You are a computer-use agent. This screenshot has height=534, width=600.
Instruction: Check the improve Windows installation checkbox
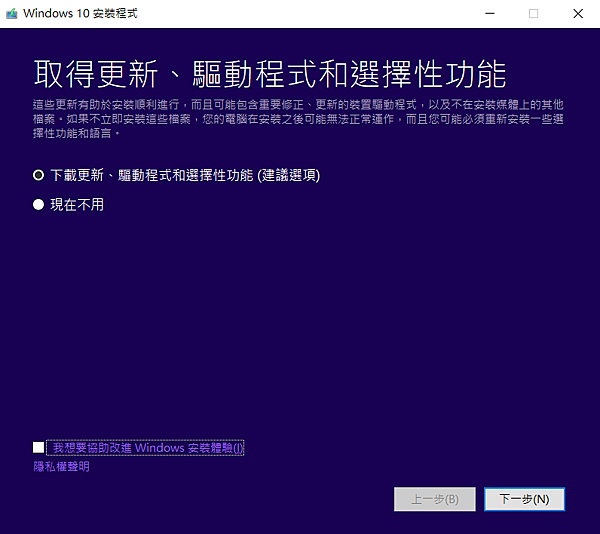tap(38, 447)
